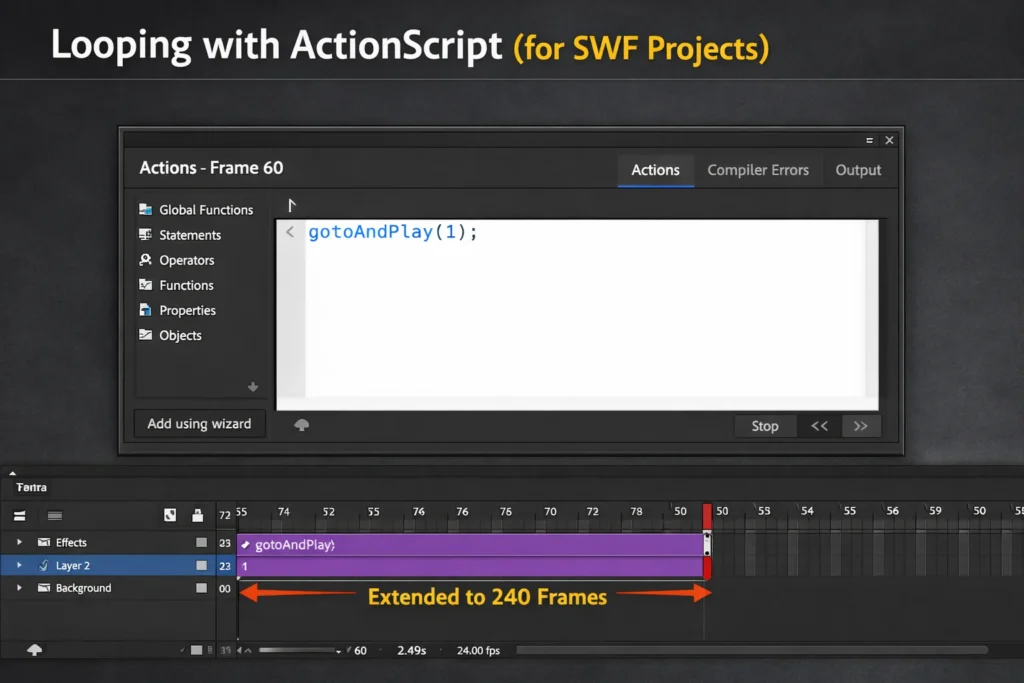Select the Statements label in list

click(190, 235)
